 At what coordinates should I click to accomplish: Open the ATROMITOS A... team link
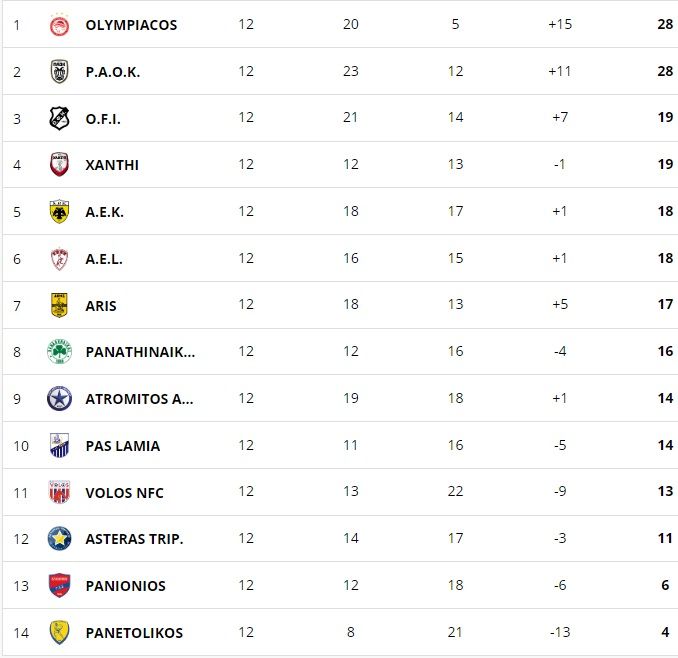point(139,399)
